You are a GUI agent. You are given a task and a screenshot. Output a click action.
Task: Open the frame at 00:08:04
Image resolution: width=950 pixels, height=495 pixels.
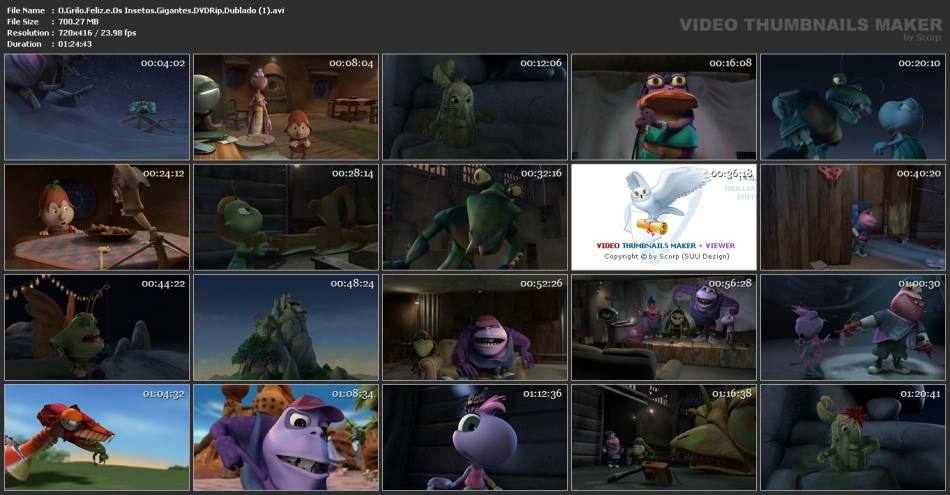286,107
